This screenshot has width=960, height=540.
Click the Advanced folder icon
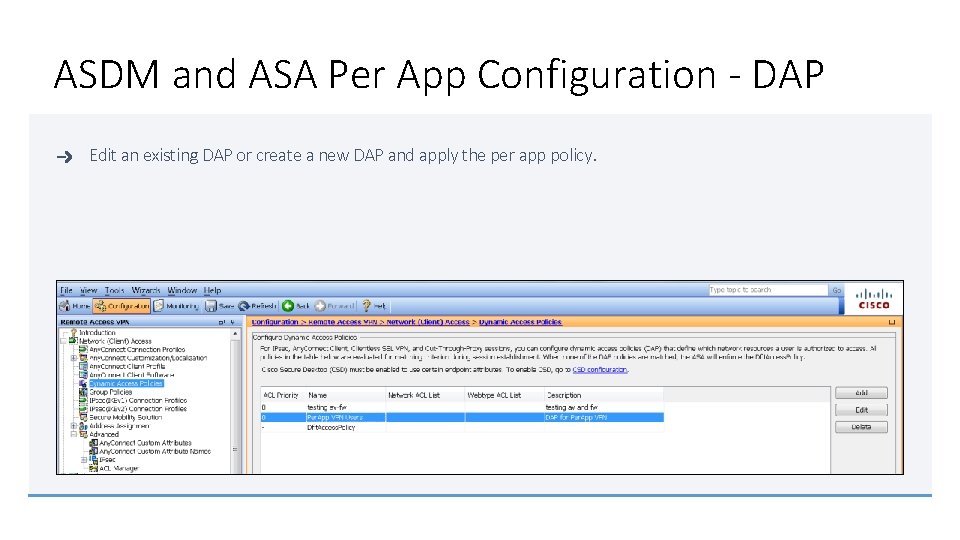[x=83, y=434]
